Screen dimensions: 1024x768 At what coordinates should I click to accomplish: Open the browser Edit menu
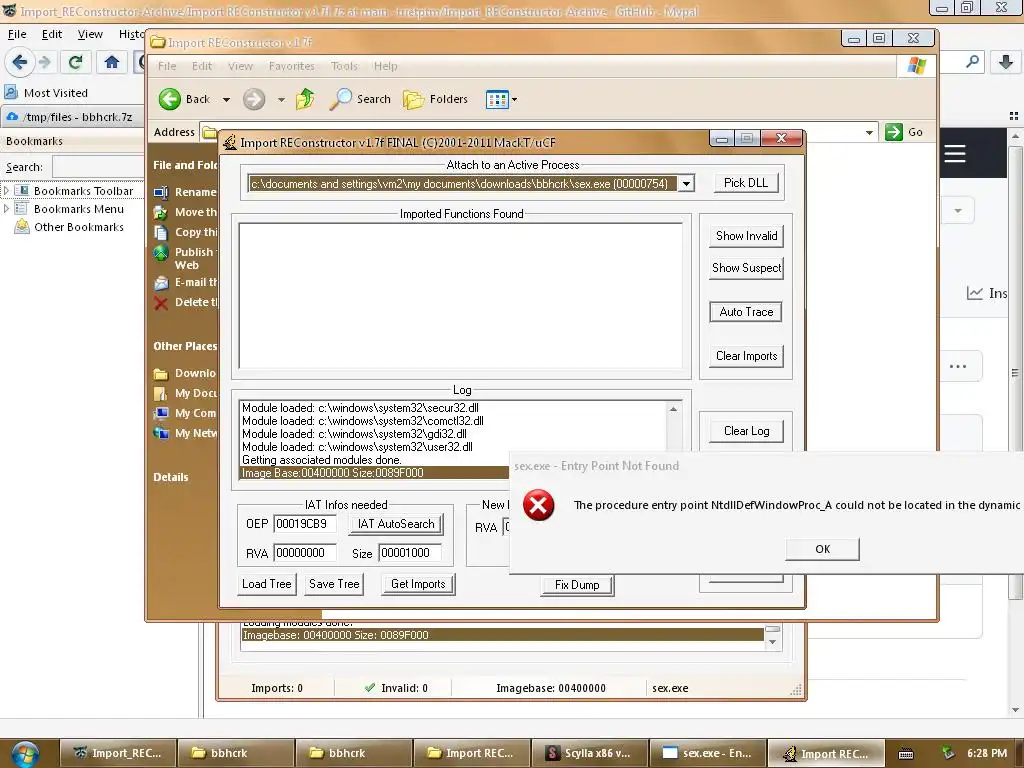point(52,34)
